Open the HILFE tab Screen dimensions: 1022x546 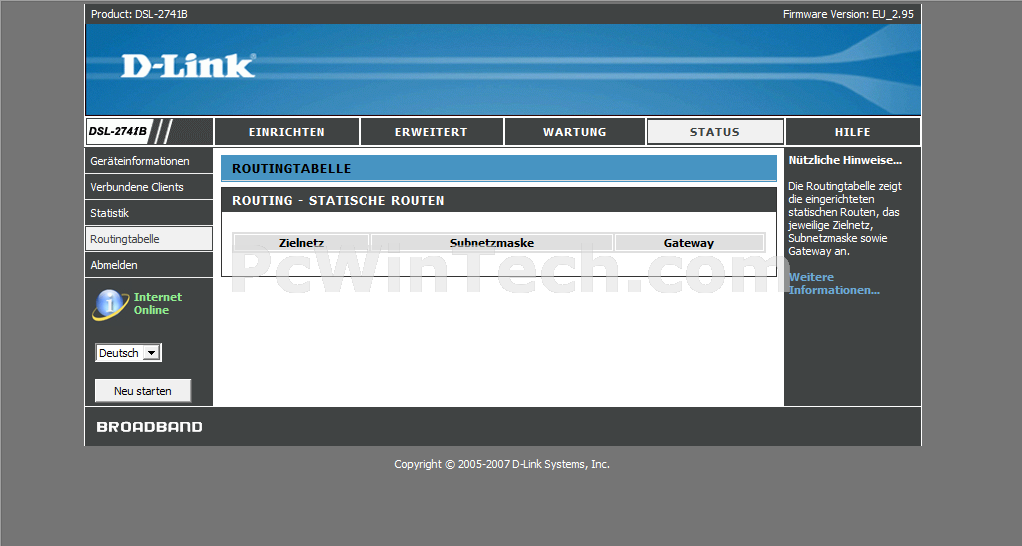[853, 132]
